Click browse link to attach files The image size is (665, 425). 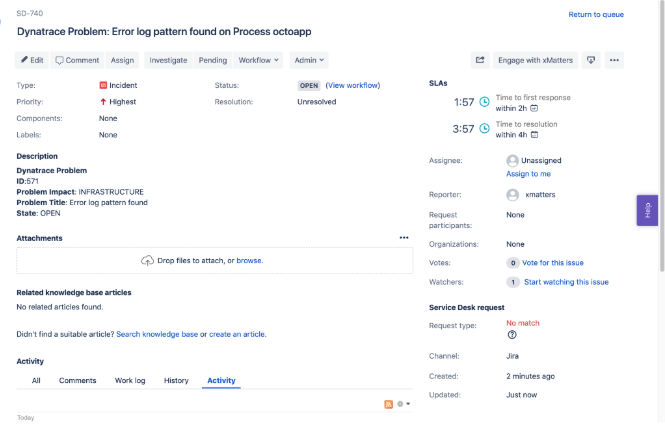pos(249,260)
